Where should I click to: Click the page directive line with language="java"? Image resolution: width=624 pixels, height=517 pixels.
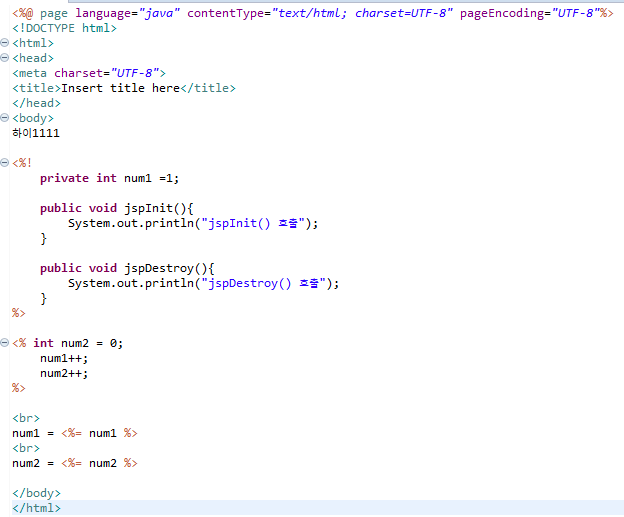[312, 13]
